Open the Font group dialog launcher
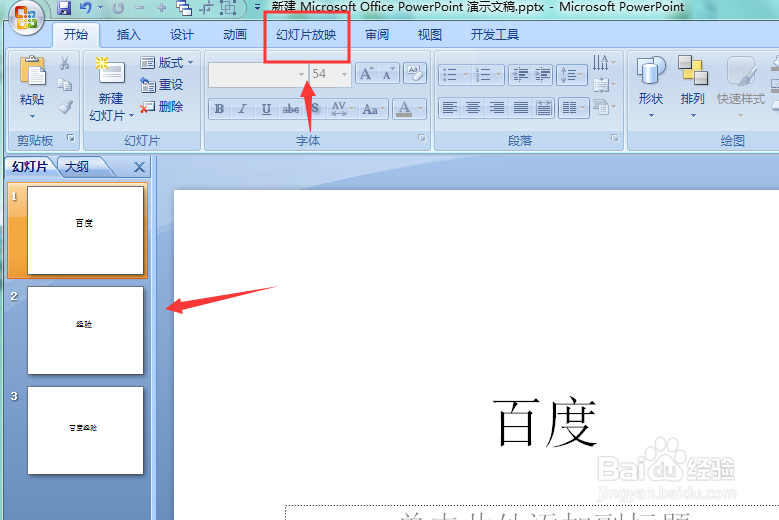 [x=421, y=139]
